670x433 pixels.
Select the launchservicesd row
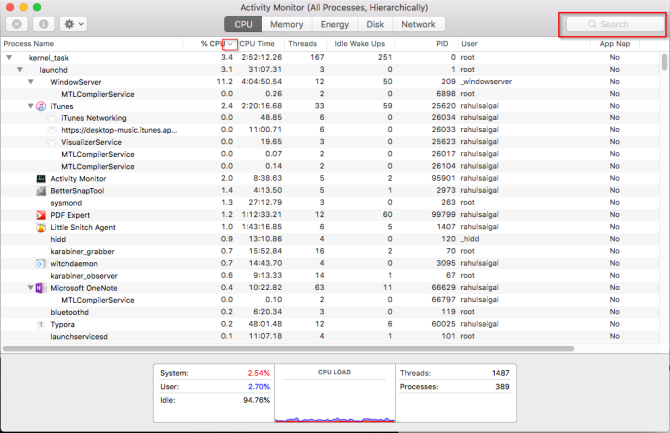point(329,336)
